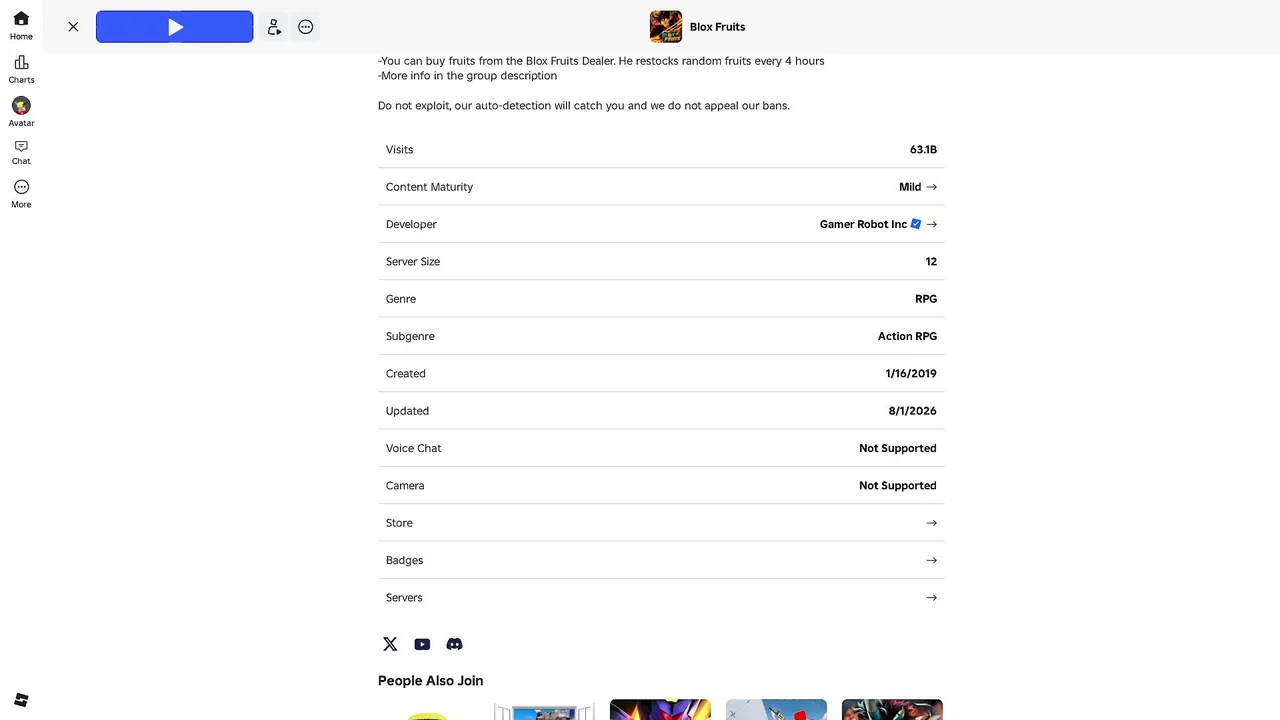This screenshot has width=1280, height=720.
Task: Expand the Store row arrow
Action: [931, 523]
